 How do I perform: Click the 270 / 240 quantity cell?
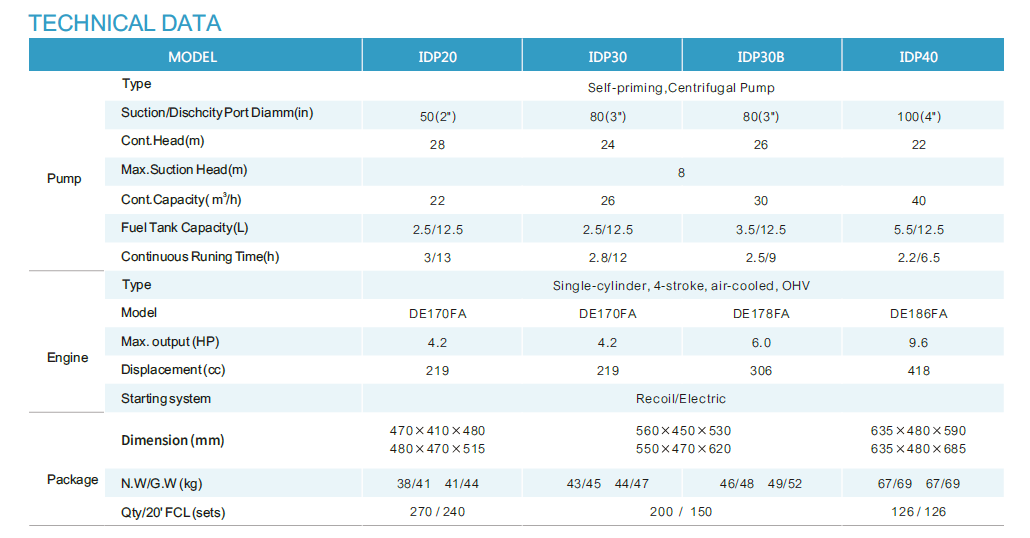pos(438,512)
